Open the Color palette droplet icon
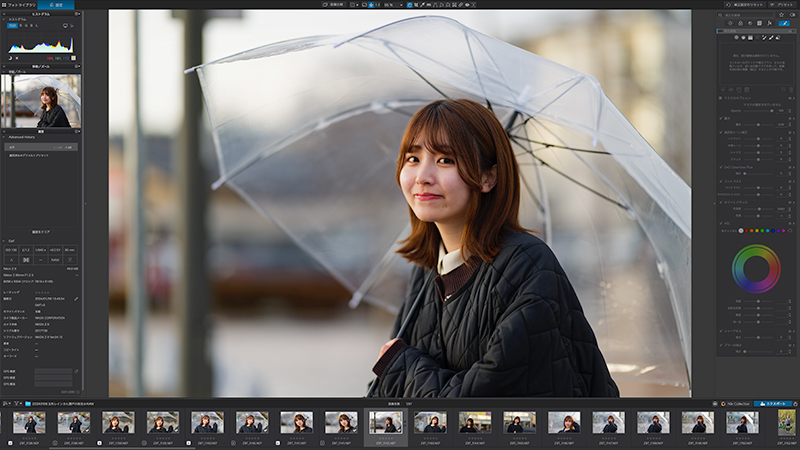800x450 pixels. pyautogui.click(x=740, y=23)
